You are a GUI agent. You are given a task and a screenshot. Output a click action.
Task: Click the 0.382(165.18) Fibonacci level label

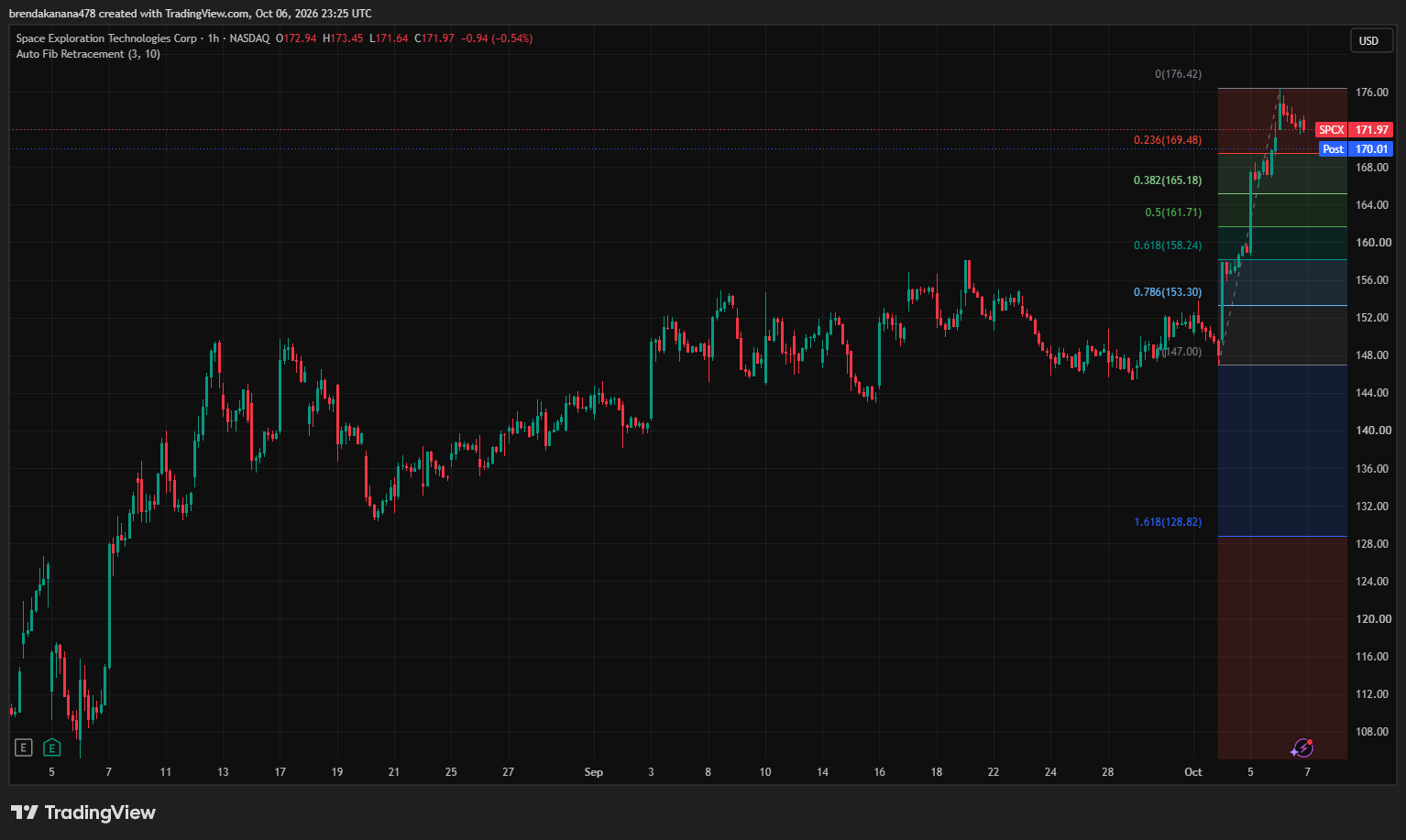[1168, 180]
